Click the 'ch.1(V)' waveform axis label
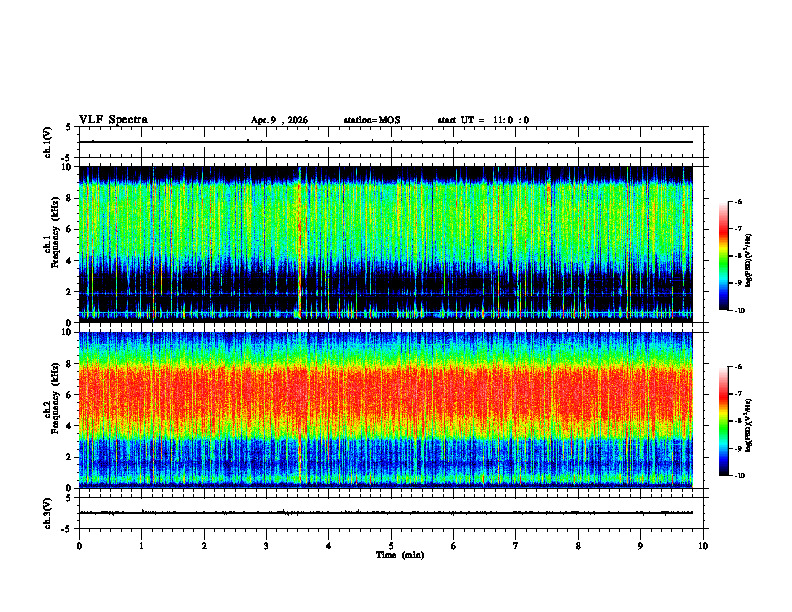 point(48,142)
